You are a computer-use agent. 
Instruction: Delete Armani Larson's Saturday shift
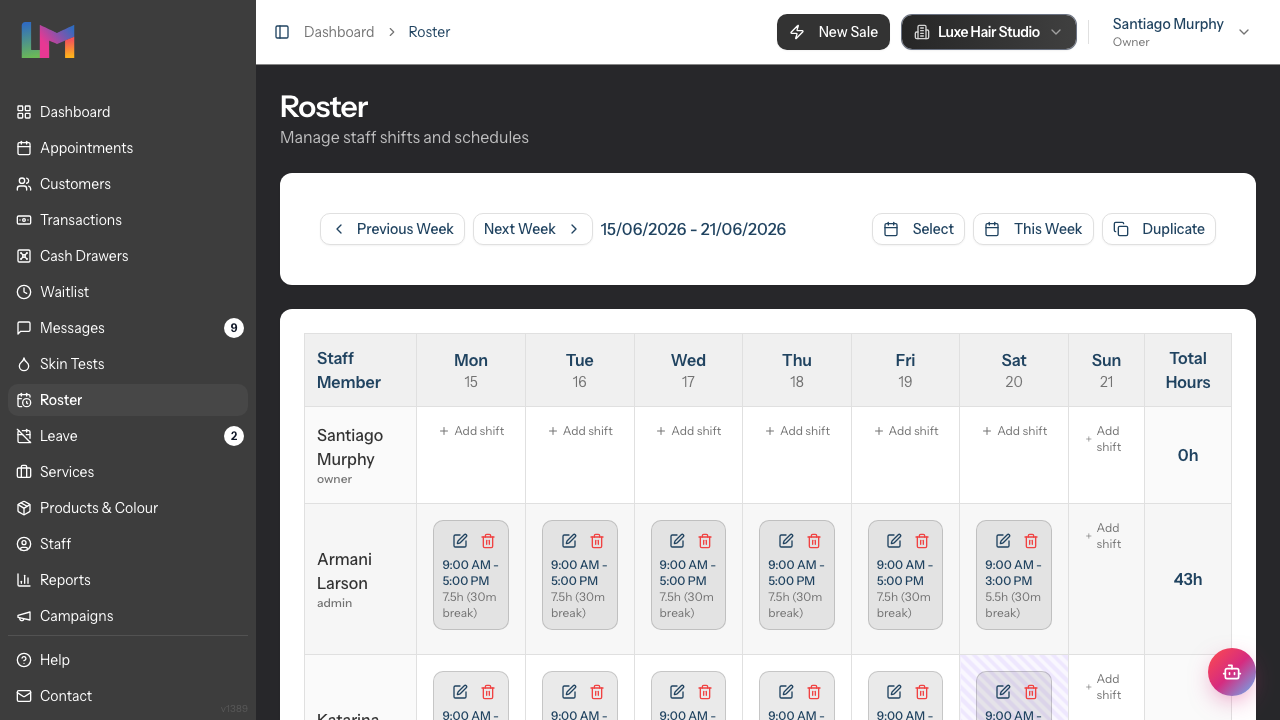click(x=1031, y=541)
